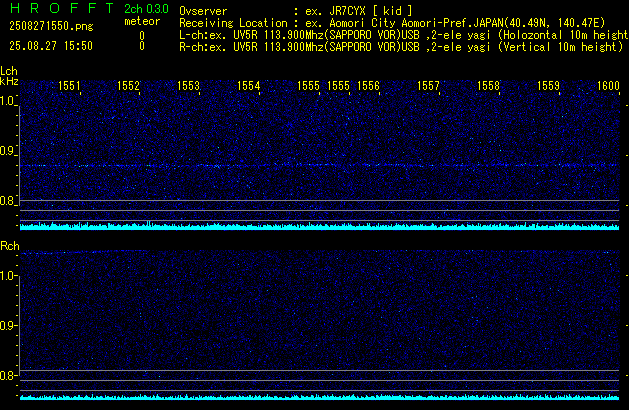The image size is (629, 410).
Task: Click the 1559 time marker
Action: coord(548,86)
